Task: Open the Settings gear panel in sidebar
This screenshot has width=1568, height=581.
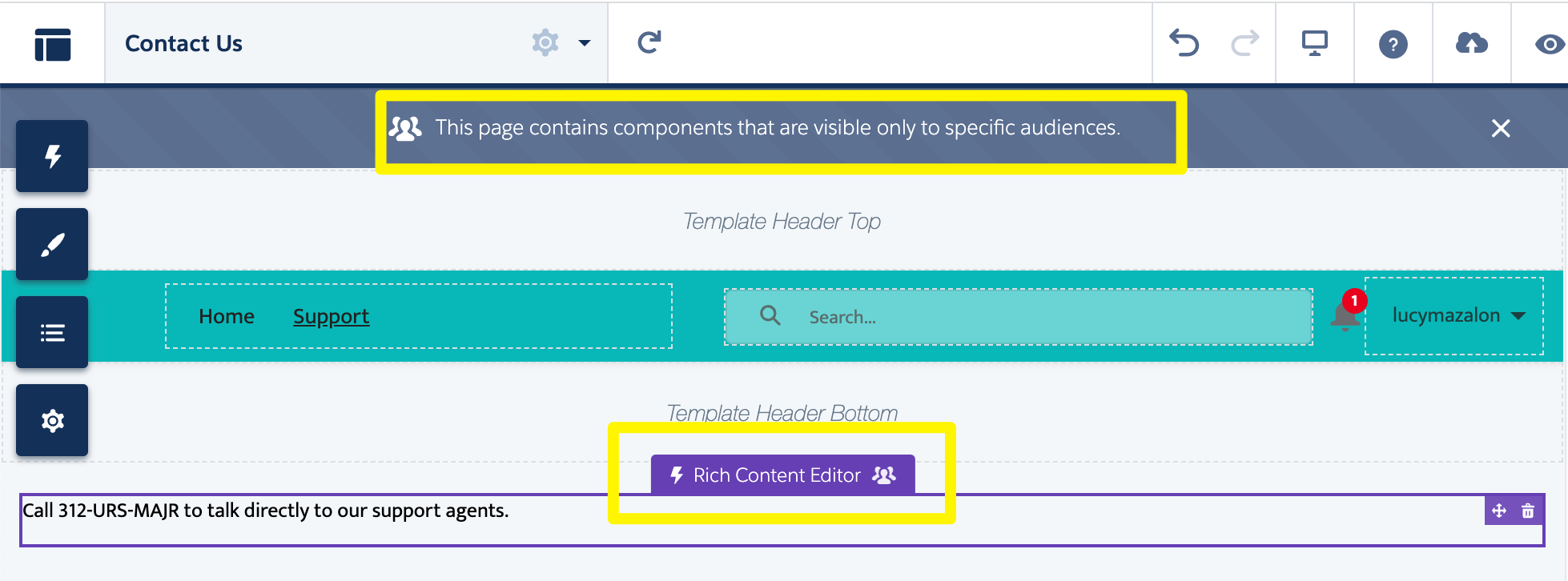Action: click(x=52, y=420)
